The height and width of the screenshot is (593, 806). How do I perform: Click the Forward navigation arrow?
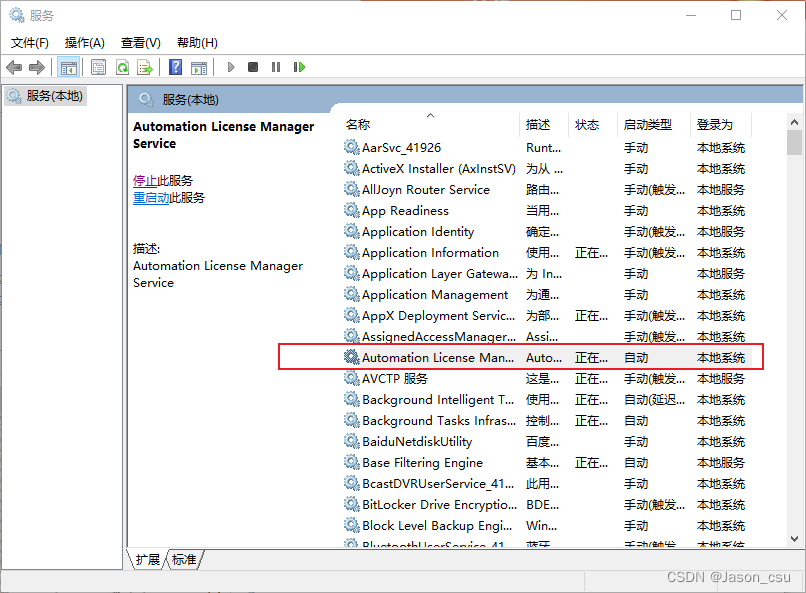click(x=38, y=67)
